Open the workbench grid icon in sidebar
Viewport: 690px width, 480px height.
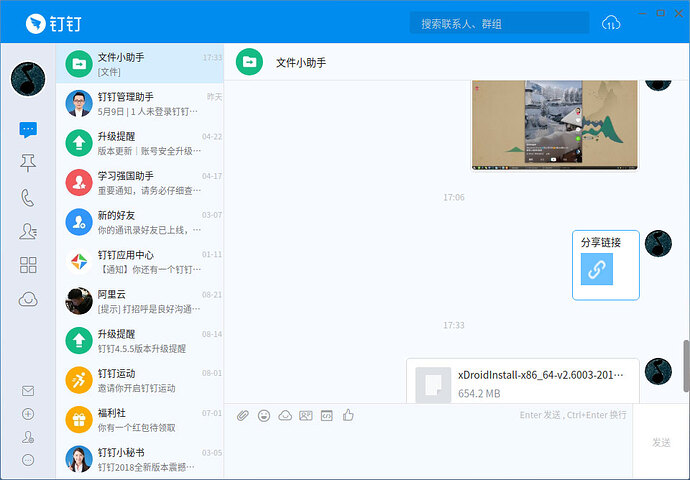(28, 265)
